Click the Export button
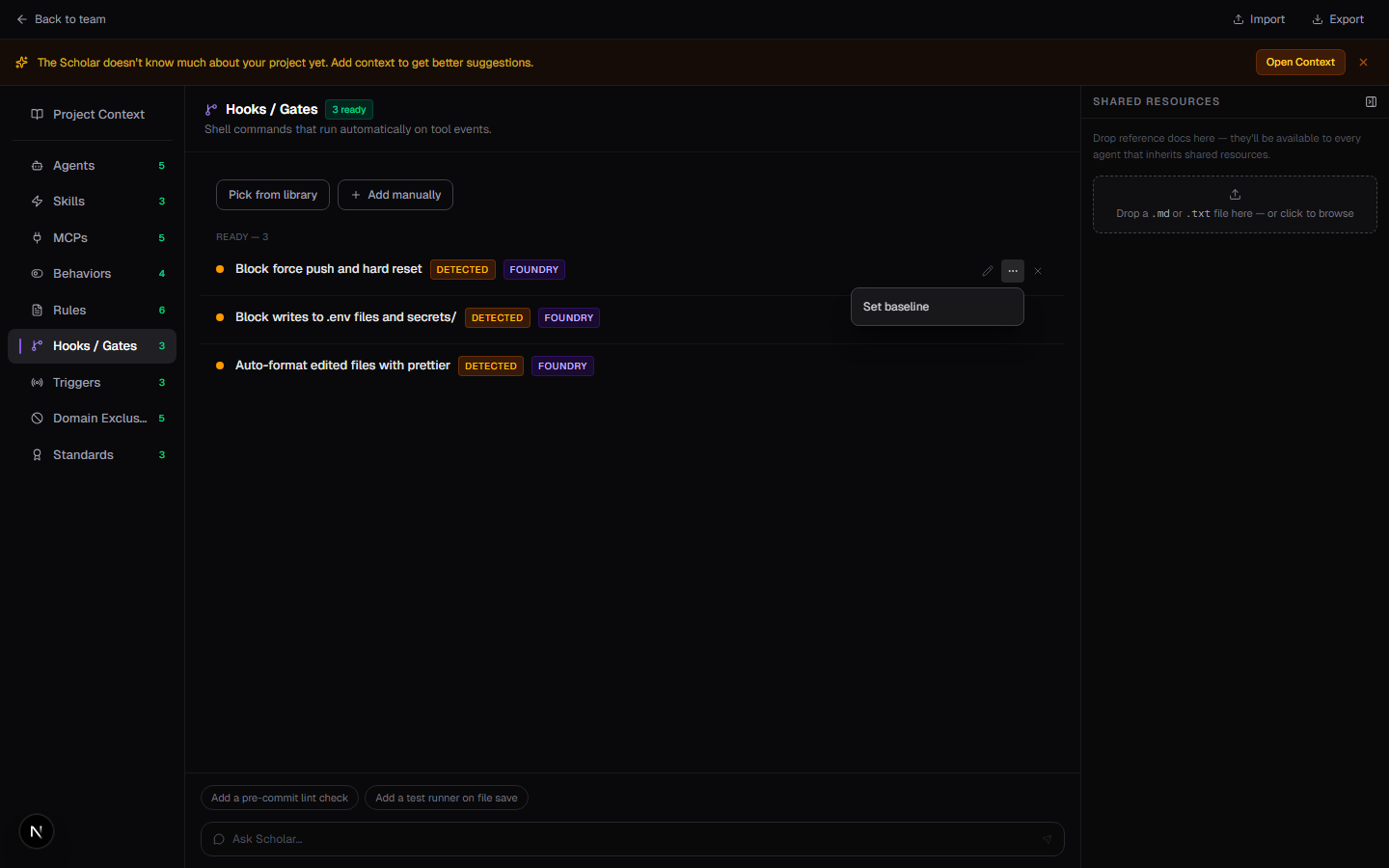The width and height of the screenshot is (1389, 868). (1338, 19)
